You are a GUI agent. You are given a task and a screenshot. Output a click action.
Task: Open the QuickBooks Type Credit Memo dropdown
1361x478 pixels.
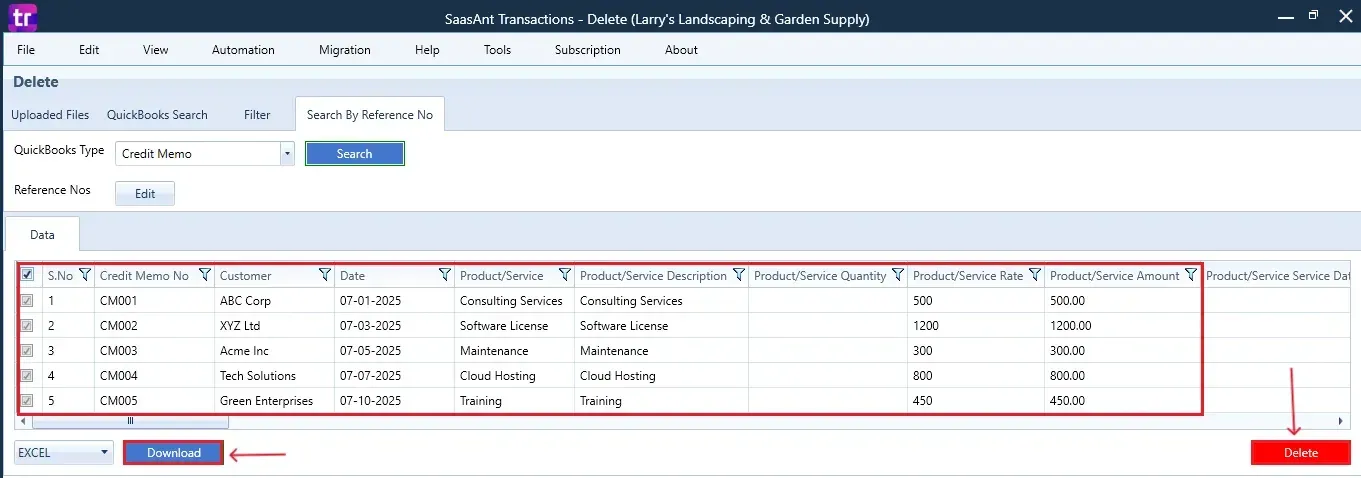[x=205, y=153]
